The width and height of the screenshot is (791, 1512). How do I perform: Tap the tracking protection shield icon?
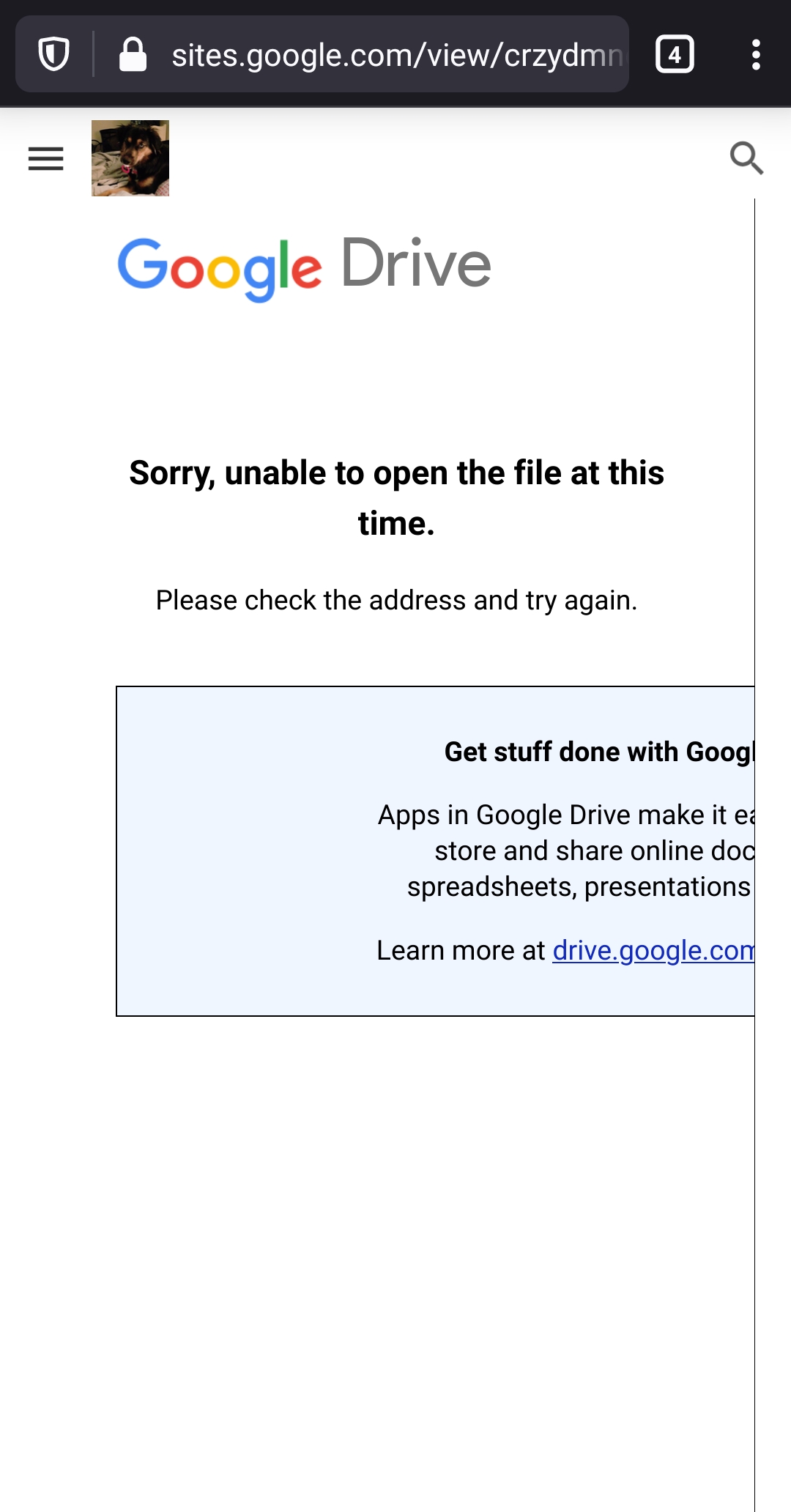point(53,55)
